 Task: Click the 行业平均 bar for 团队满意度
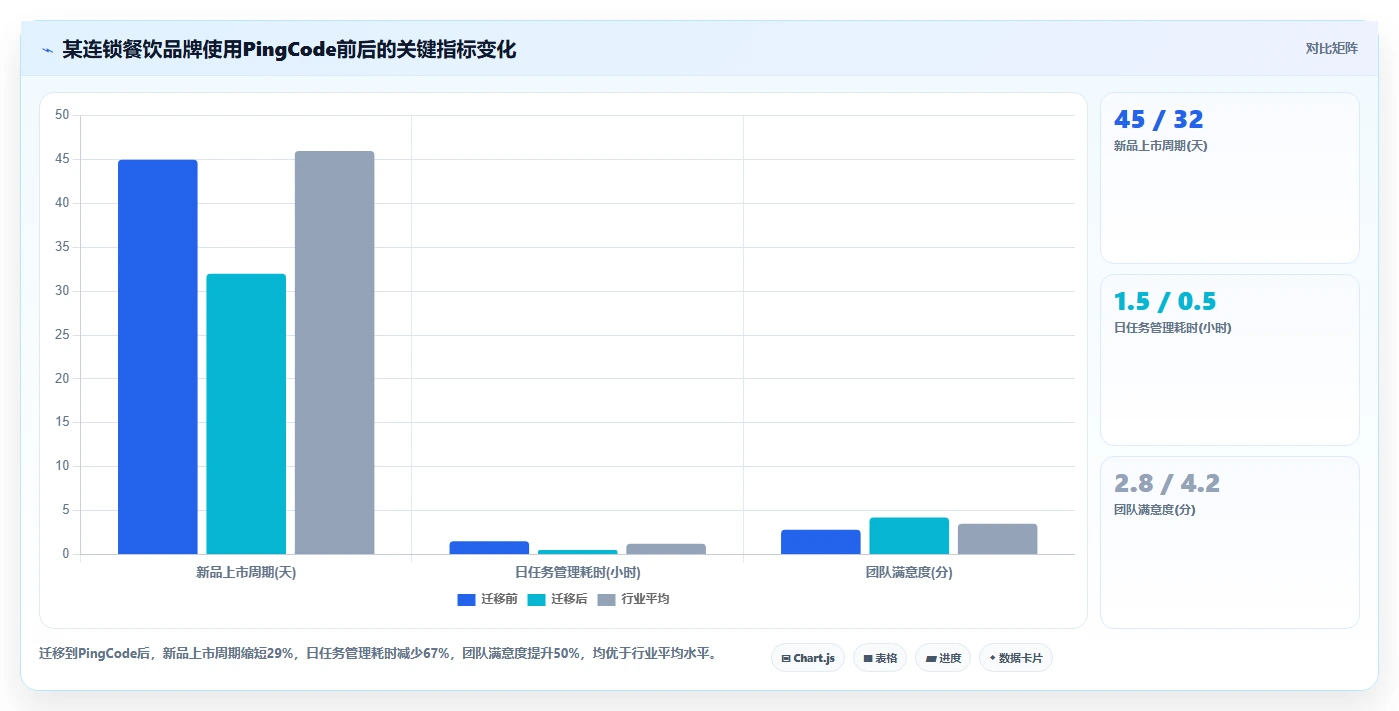(x=998, y=539)
